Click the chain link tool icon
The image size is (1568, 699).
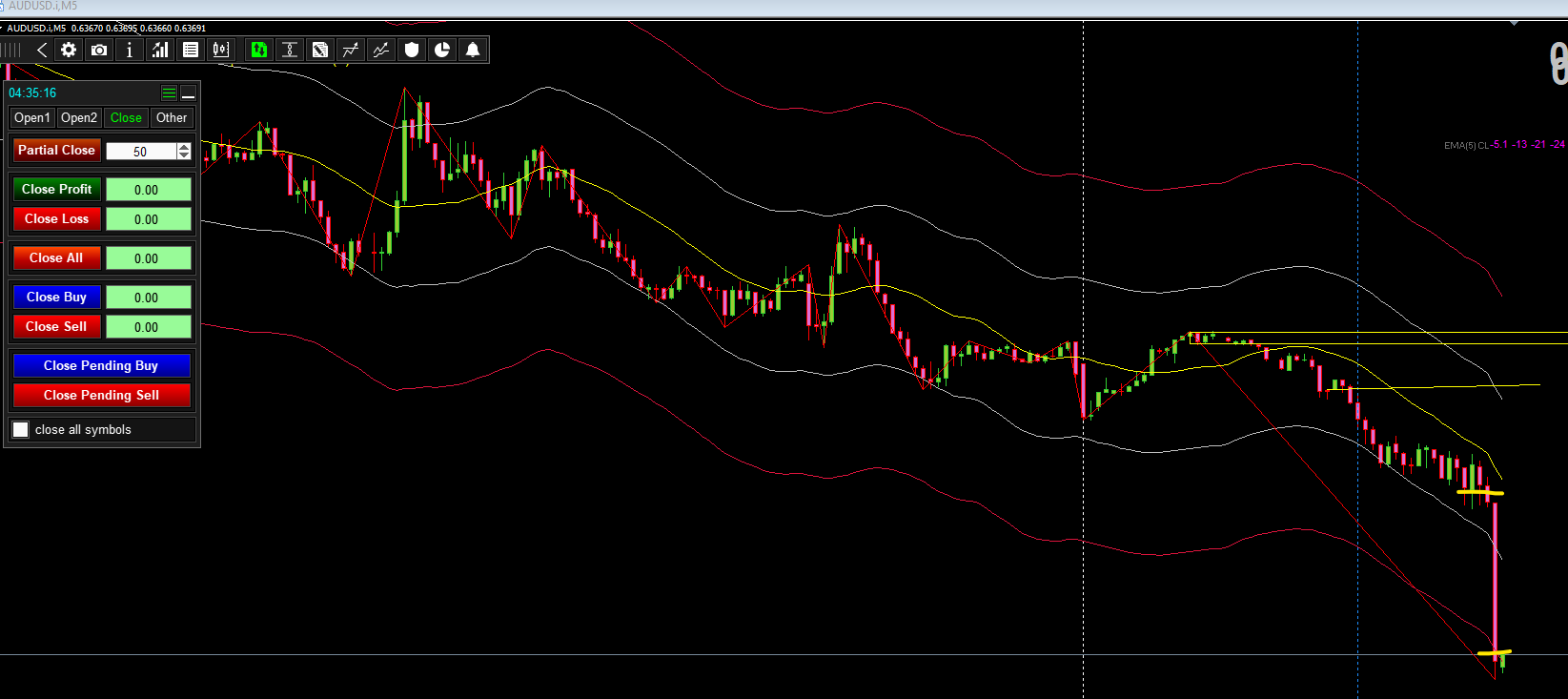tap(290, 50)
